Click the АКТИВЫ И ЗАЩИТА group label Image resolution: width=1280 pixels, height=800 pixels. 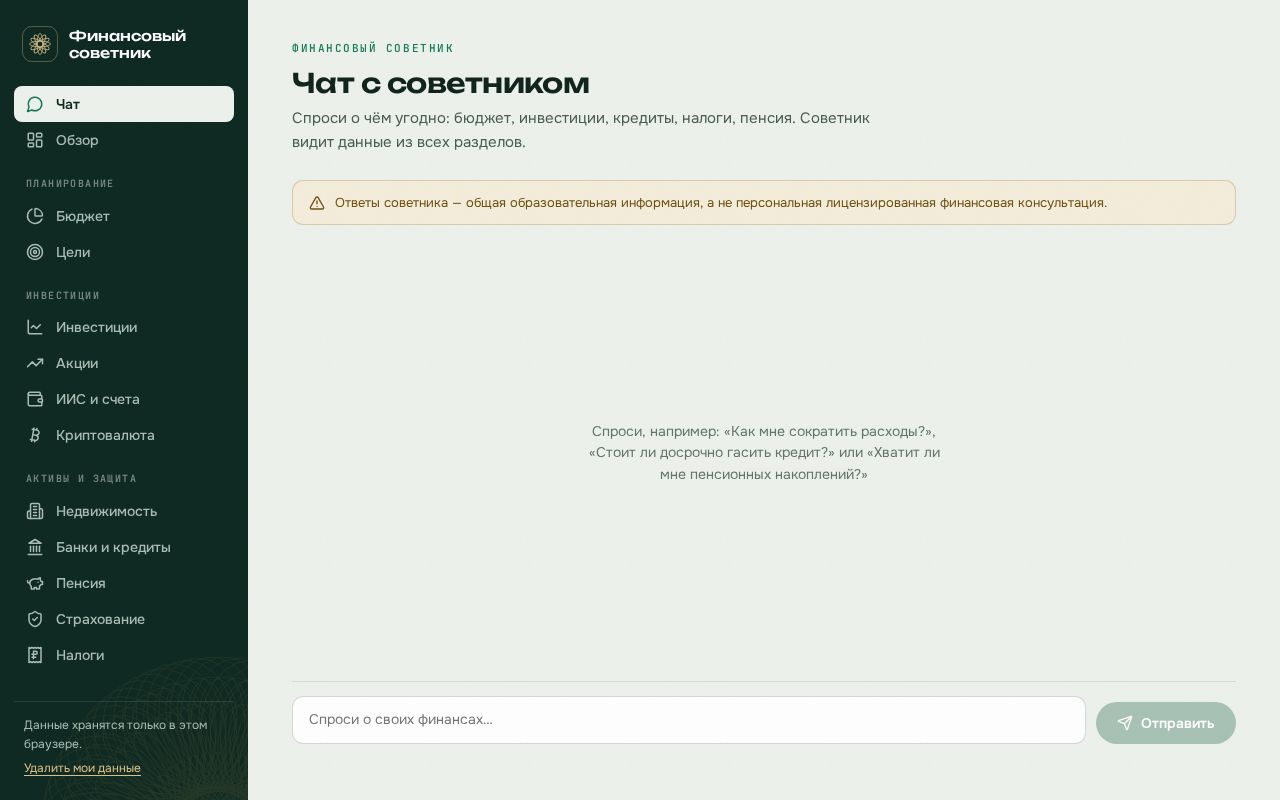coord(81,479)
